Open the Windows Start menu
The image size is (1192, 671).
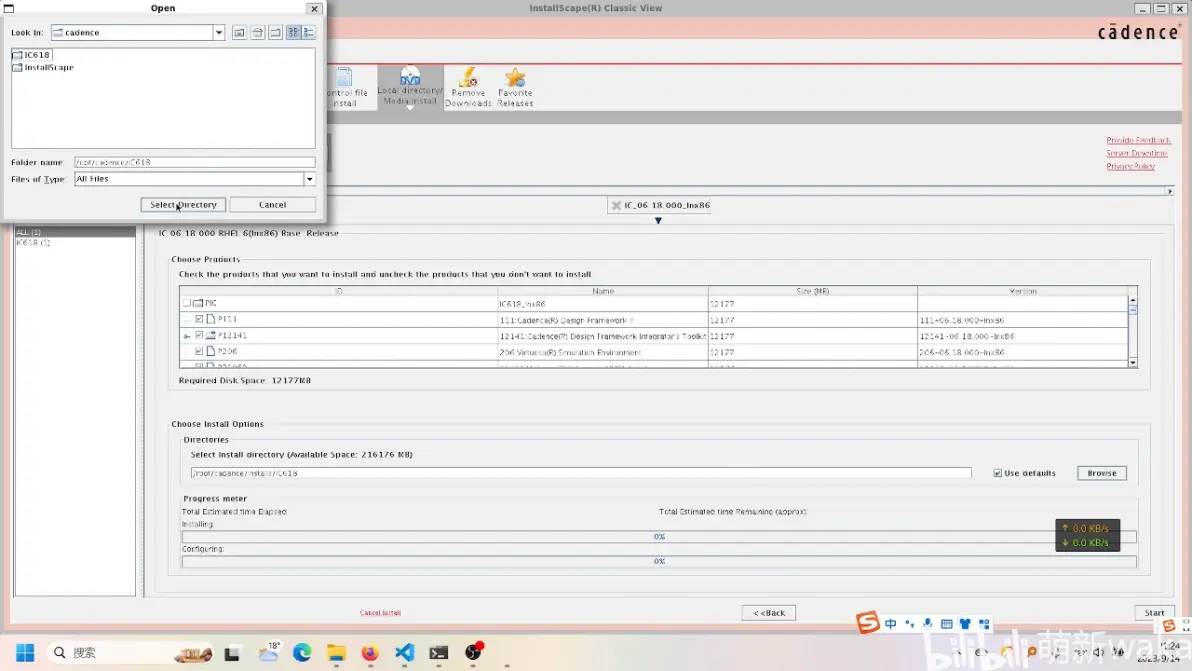point(25,653)
